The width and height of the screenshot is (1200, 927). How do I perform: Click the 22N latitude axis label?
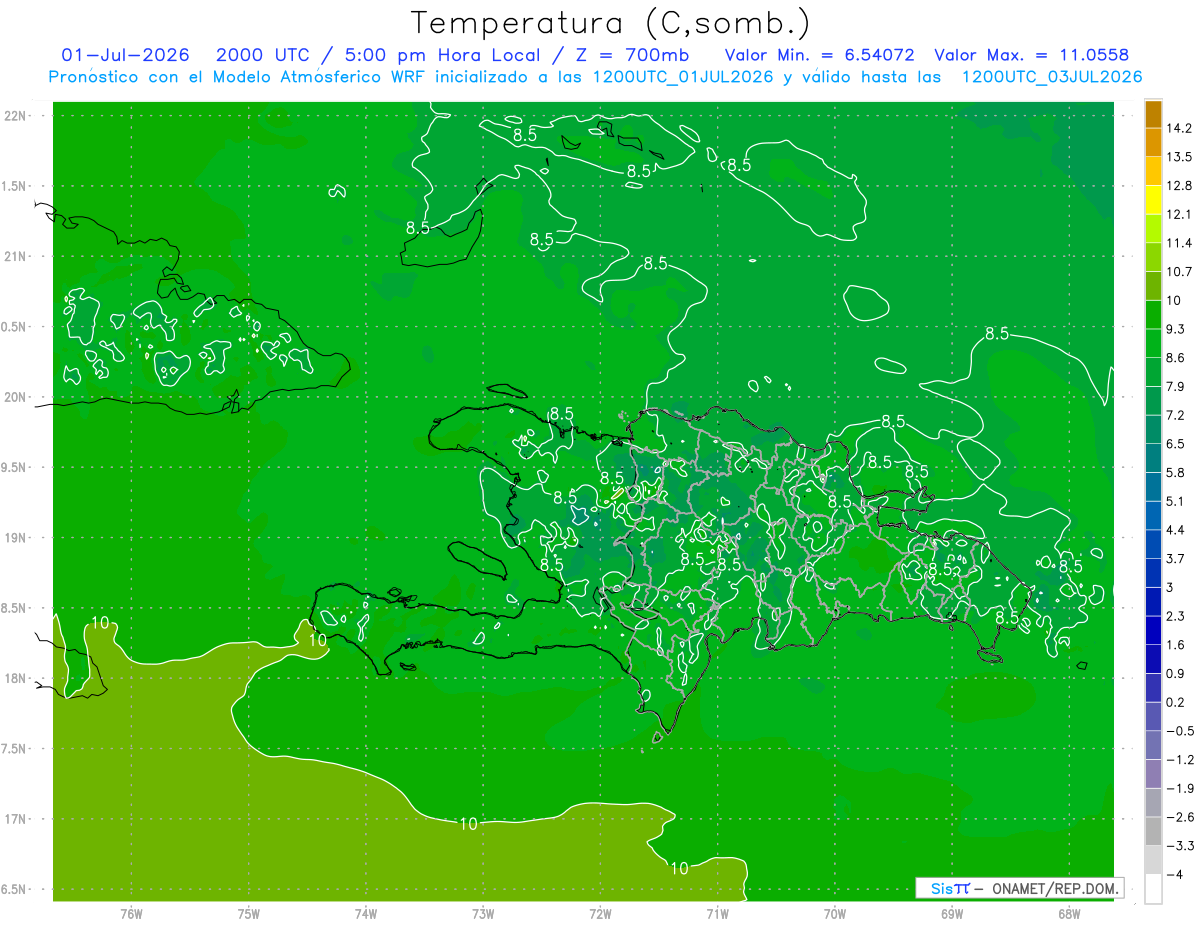point(16,115)
